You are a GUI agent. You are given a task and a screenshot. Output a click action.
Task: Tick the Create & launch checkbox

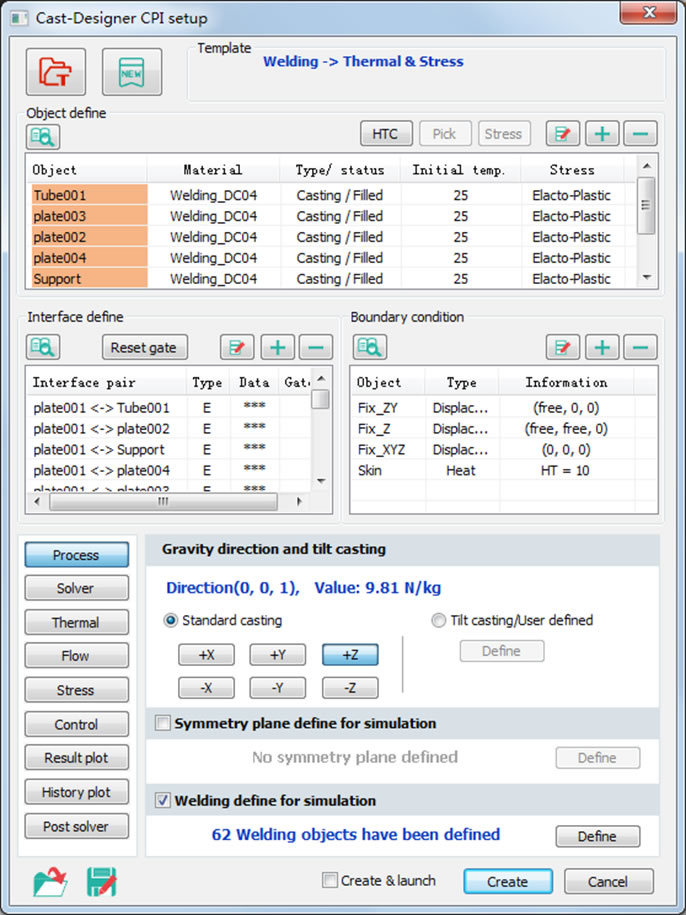[x=330, y=880]
